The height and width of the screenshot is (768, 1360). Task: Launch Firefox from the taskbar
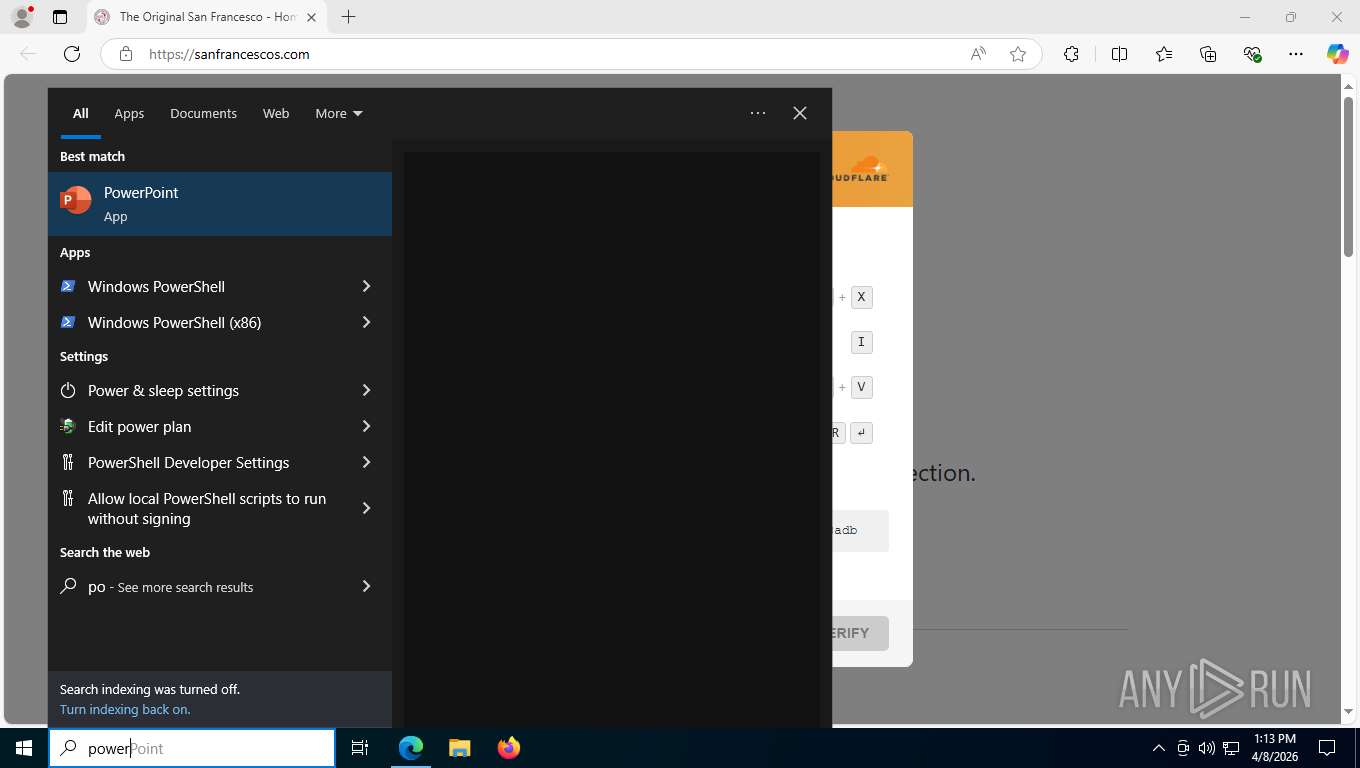509,747
